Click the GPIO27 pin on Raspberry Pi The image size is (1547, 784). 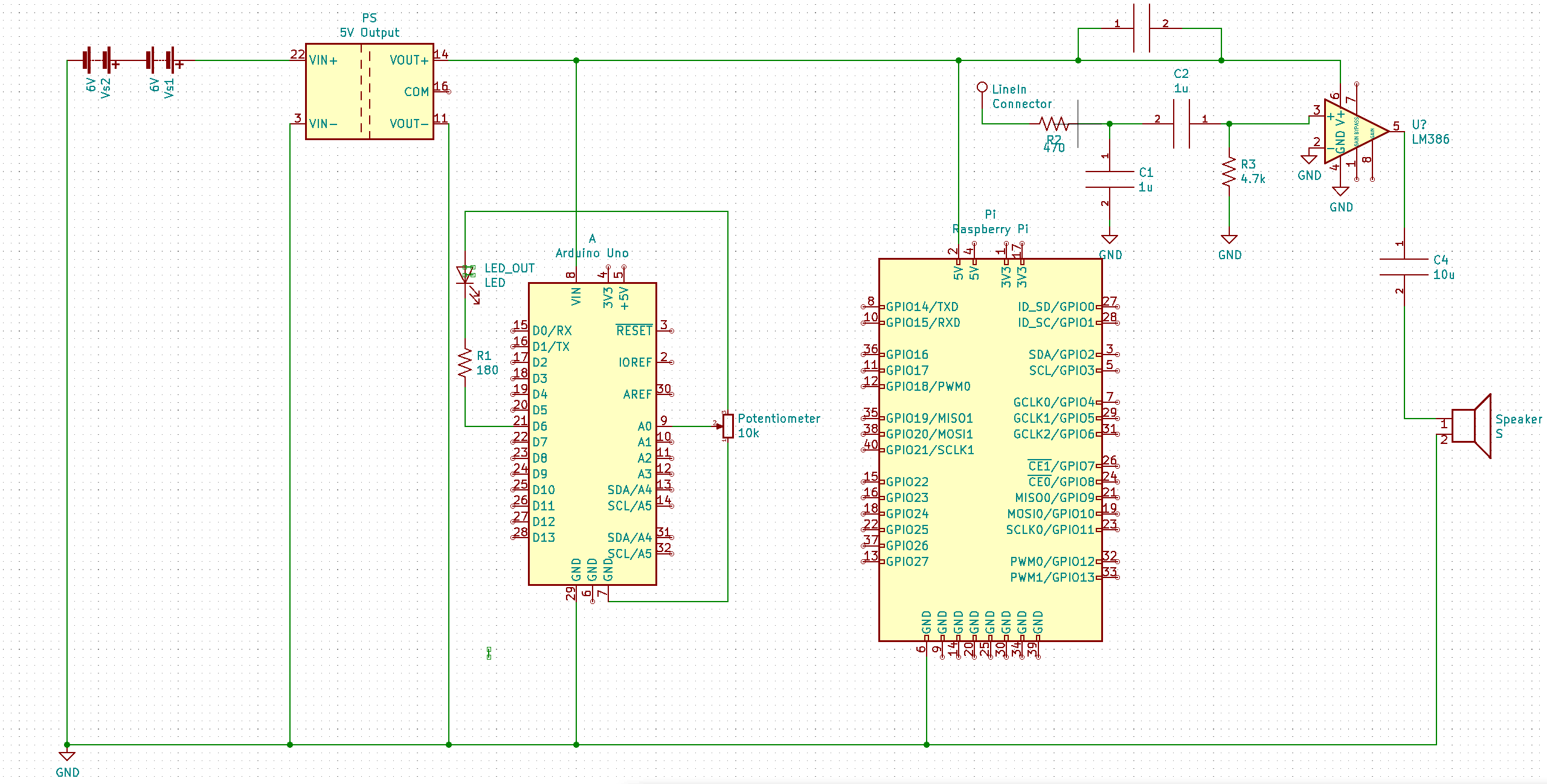click(907, 562)
